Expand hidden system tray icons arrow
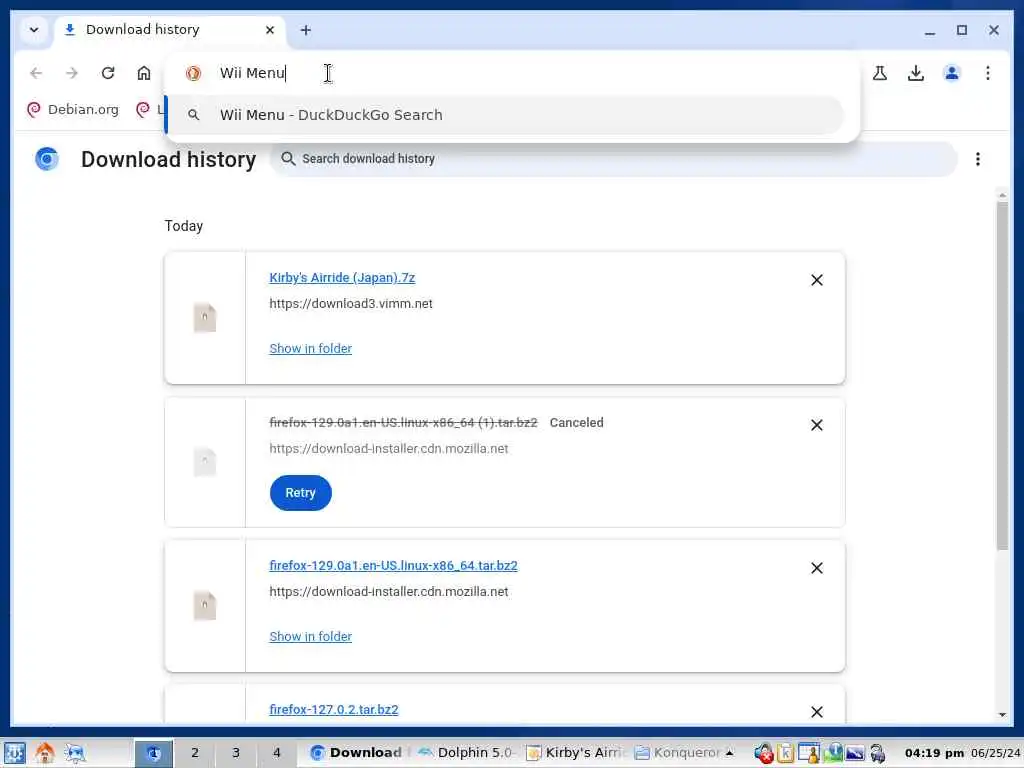The image size is (1024, 768). click(x=729, y=753)
